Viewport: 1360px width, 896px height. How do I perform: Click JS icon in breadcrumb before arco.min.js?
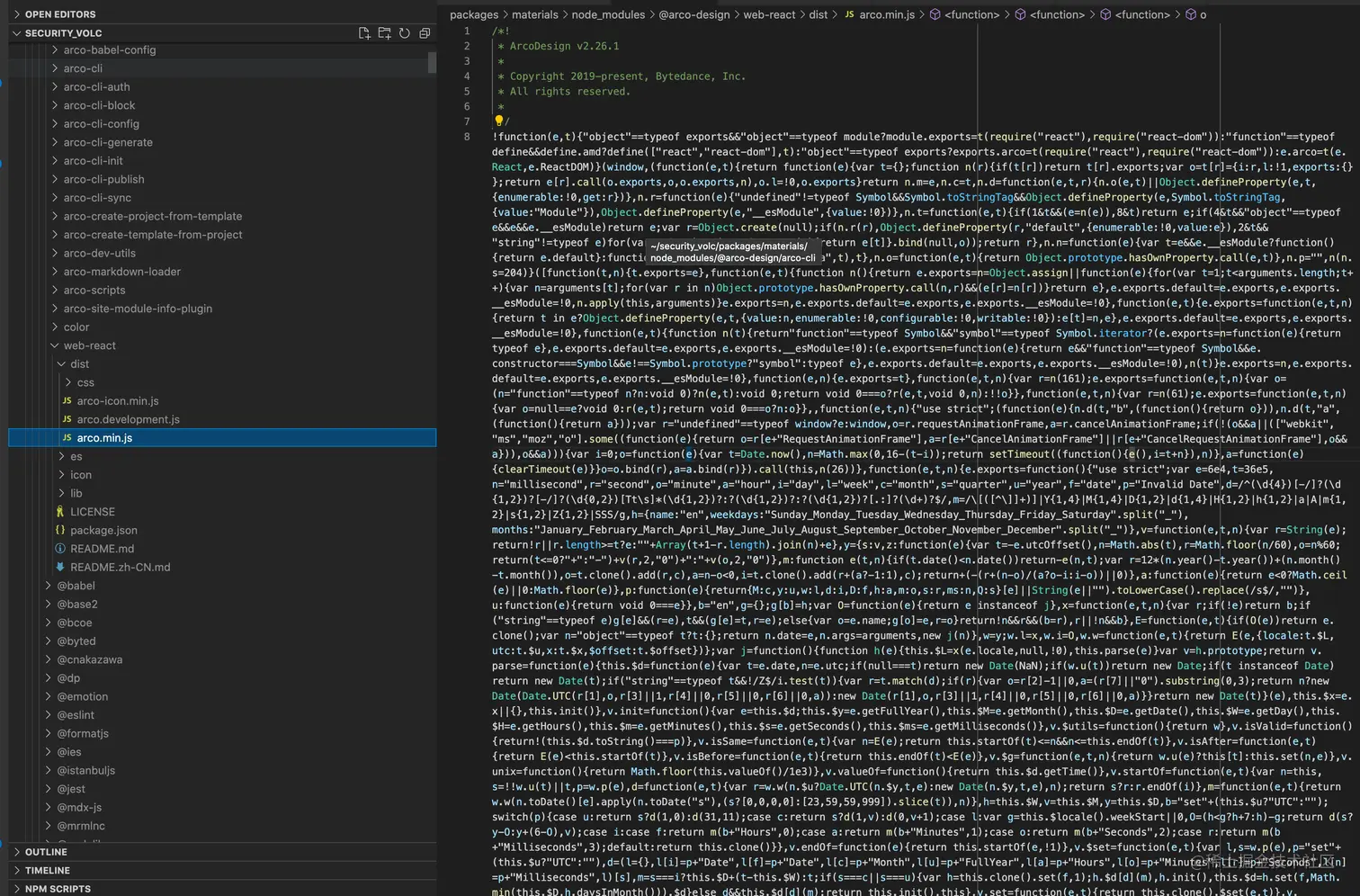pos(849,14)
